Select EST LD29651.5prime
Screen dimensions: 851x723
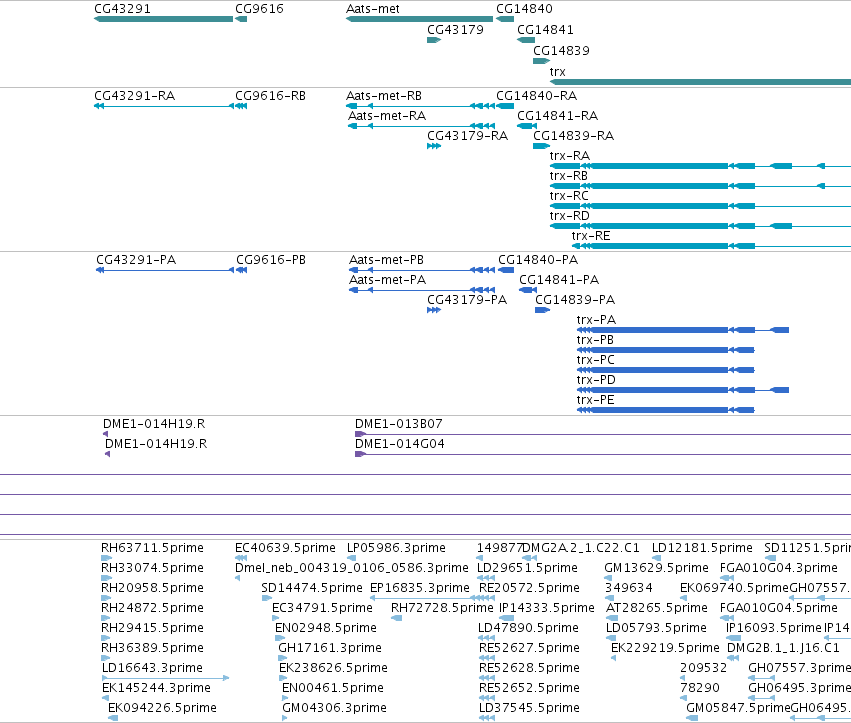[x=527, y=569]
